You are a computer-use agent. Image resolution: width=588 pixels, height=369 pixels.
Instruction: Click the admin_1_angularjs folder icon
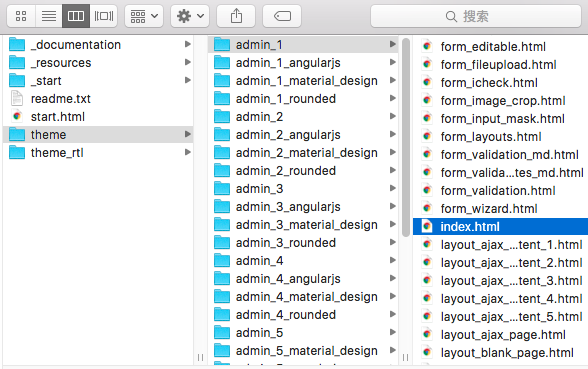coord(222,63)
